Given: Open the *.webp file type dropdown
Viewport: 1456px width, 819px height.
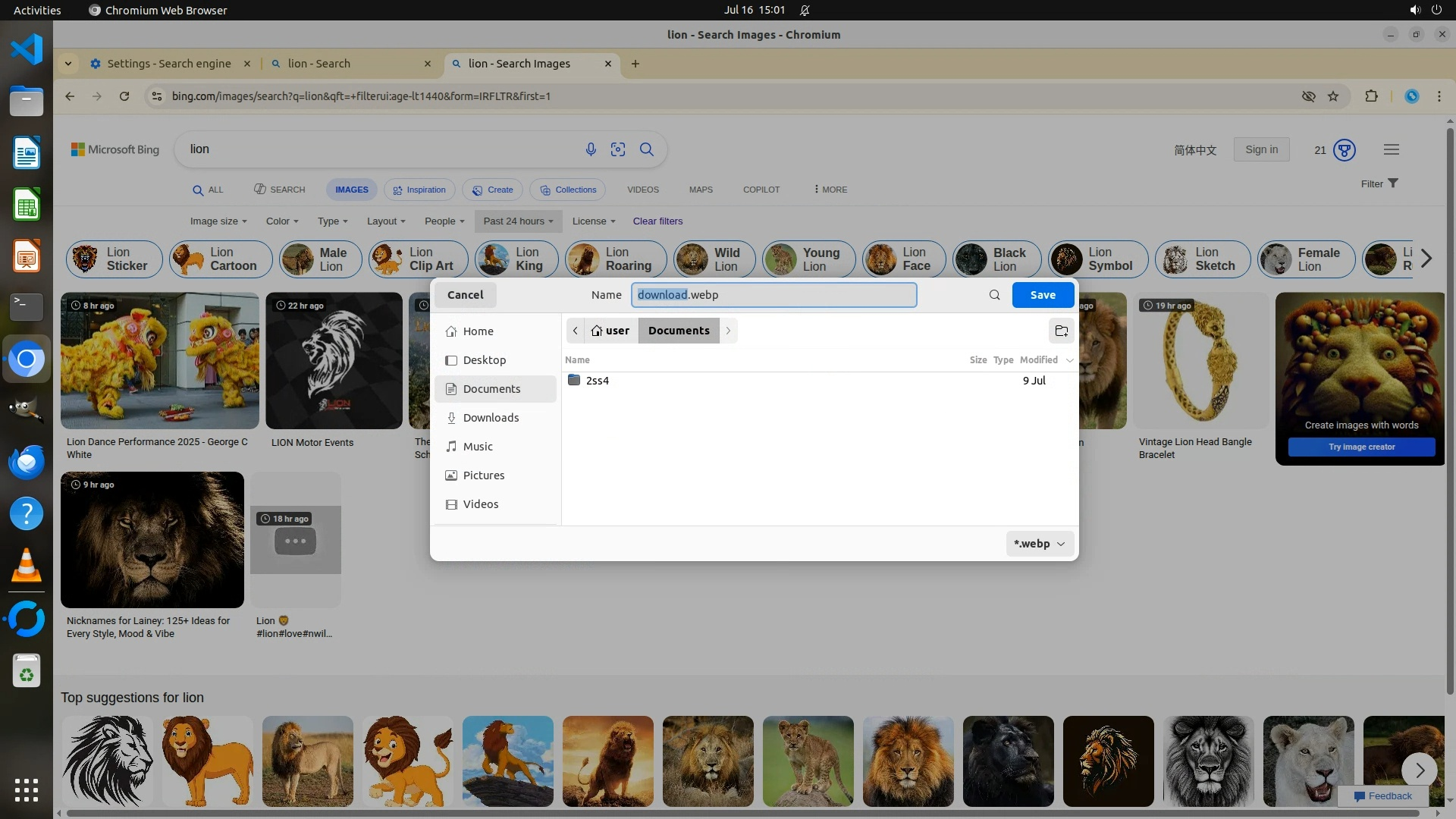Looking at the screenshot, I should point(1039,544).
